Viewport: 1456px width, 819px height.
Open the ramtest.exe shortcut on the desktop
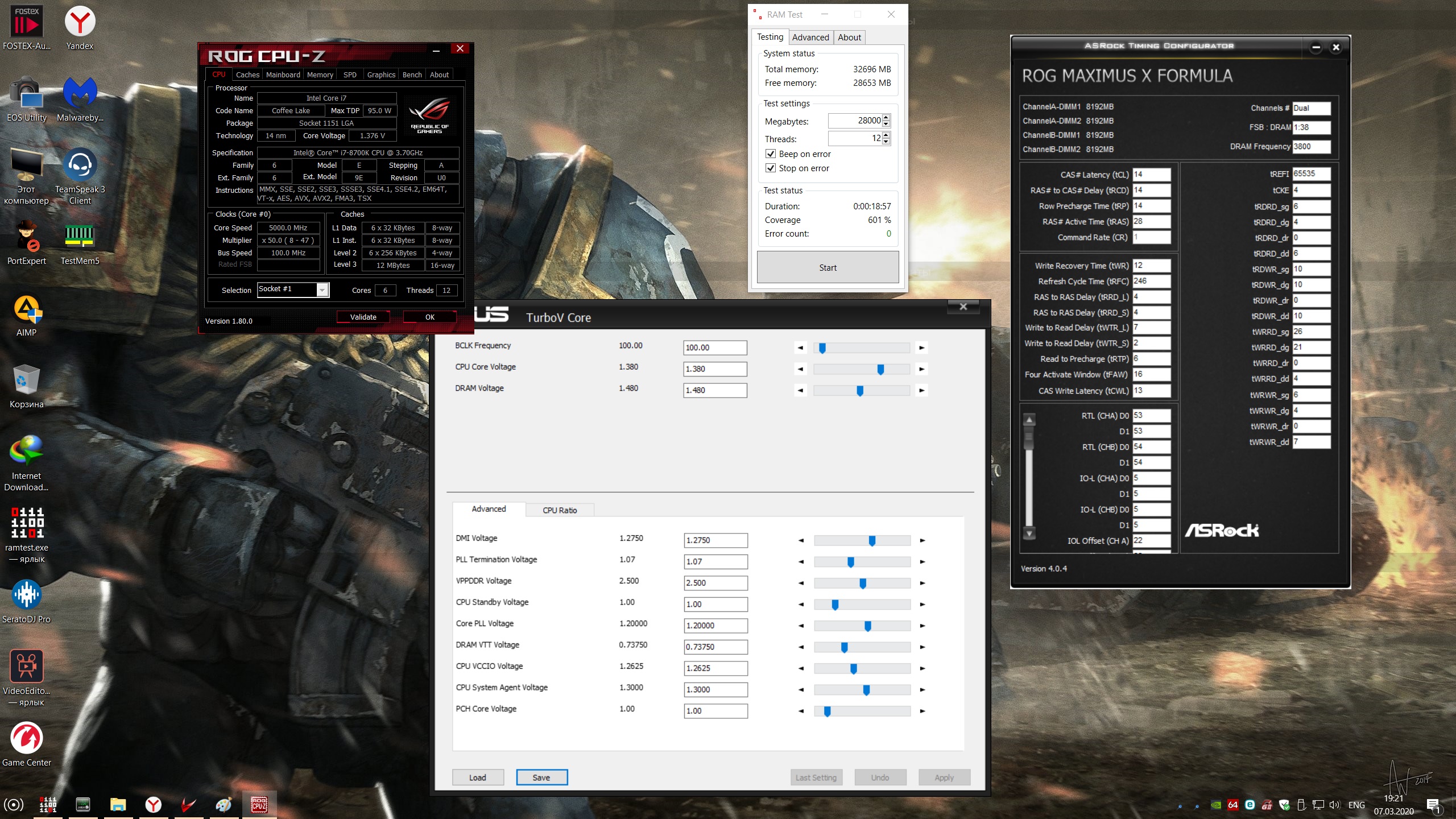point(27,524)
